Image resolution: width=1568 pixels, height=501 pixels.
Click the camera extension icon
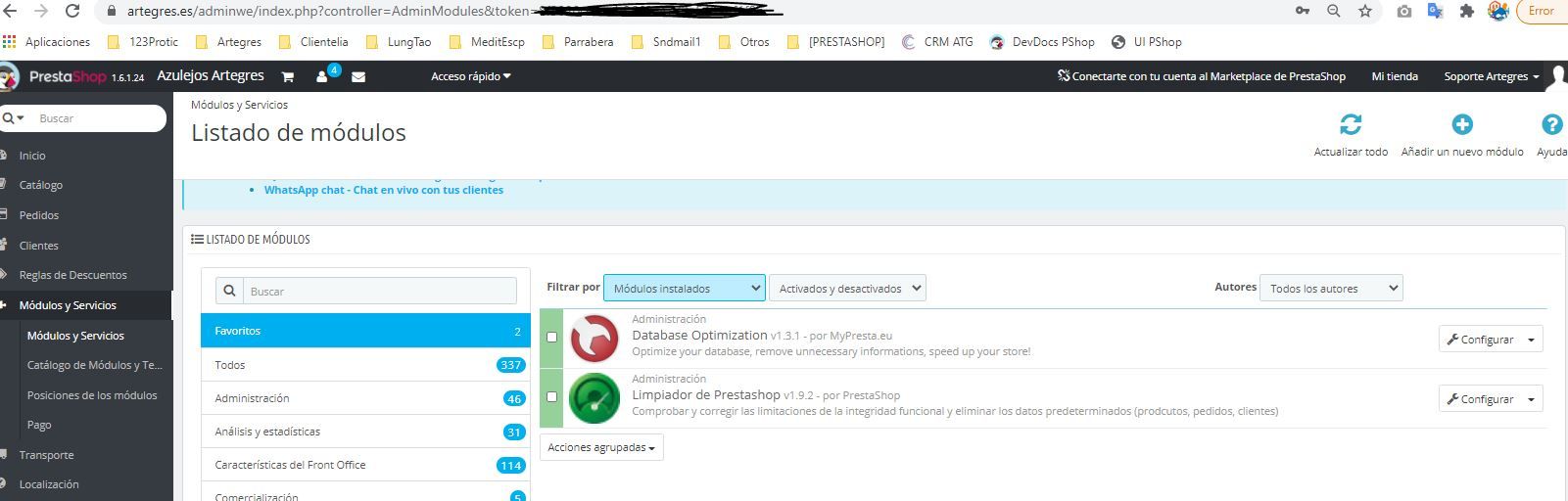tap(1404, 11)
